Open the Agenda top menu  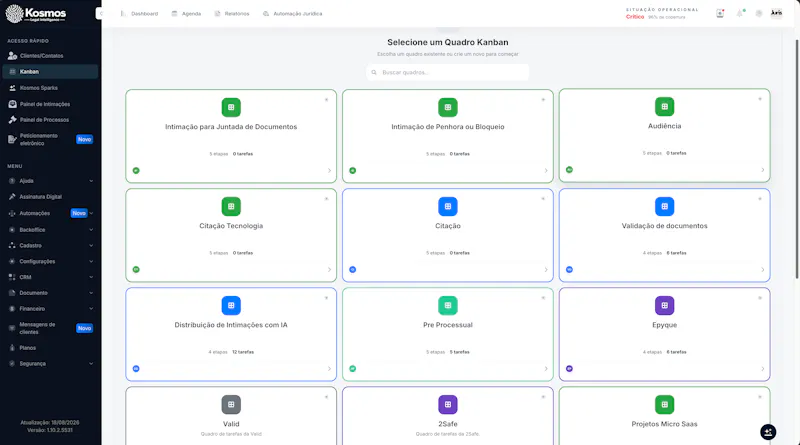pyautogui.click(x=186, y=14)
